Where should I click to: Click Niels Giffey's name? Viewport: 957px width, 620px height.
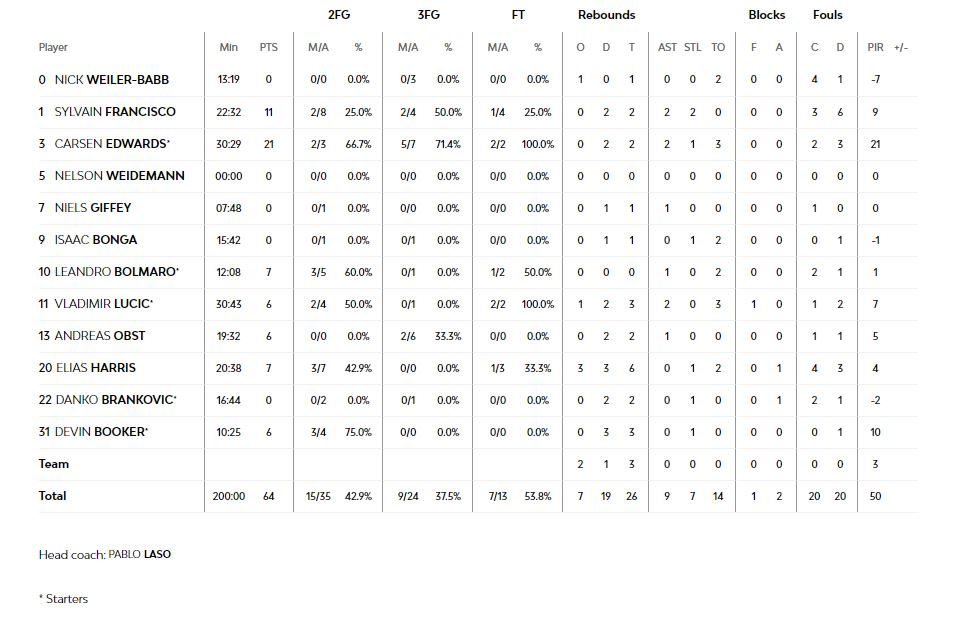(x=92, y=208)
